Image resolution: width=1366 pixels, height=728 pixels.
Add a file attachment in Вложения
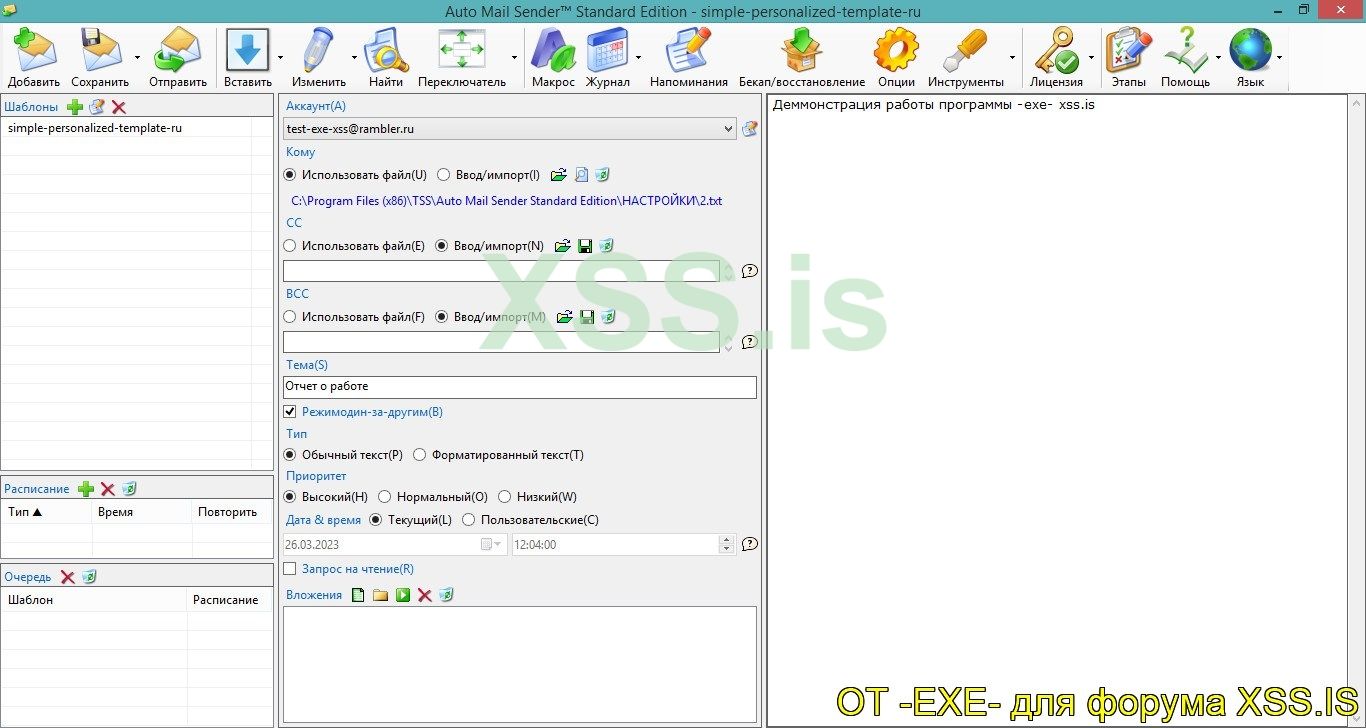[x=358, y=595]
